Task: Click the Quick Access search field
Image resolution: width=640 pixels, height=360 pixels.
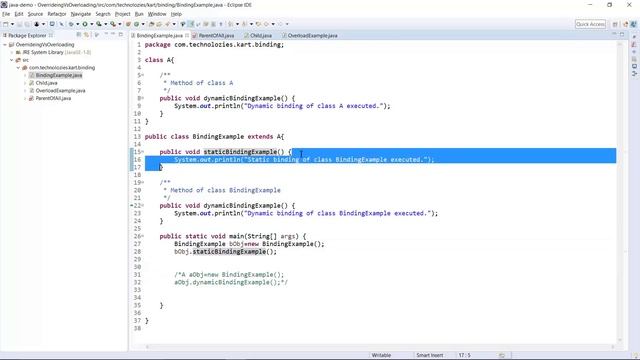Action: click(x=590, y=24)
